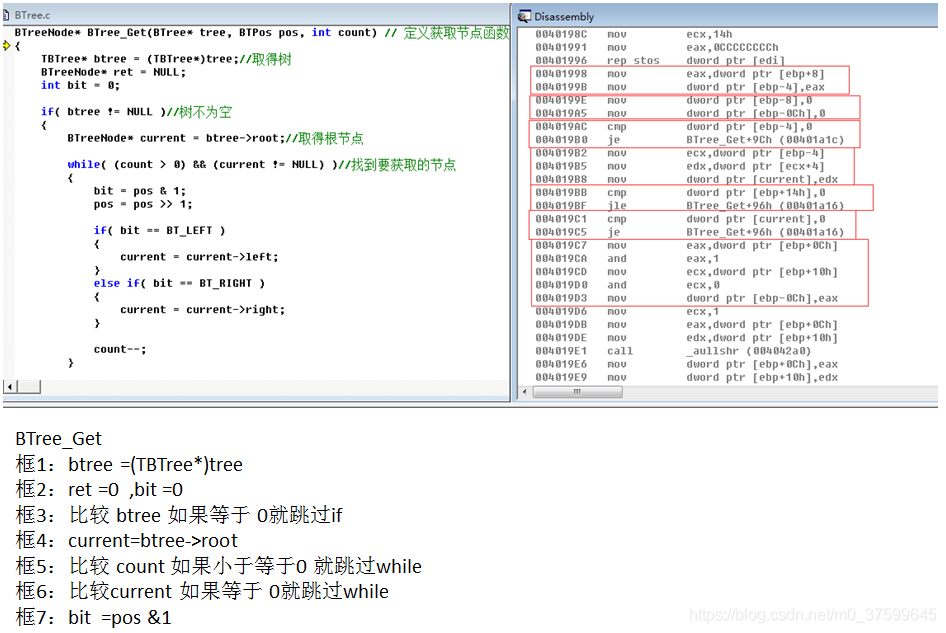Click the cmp instruction at 004019BB

point(680,193)
